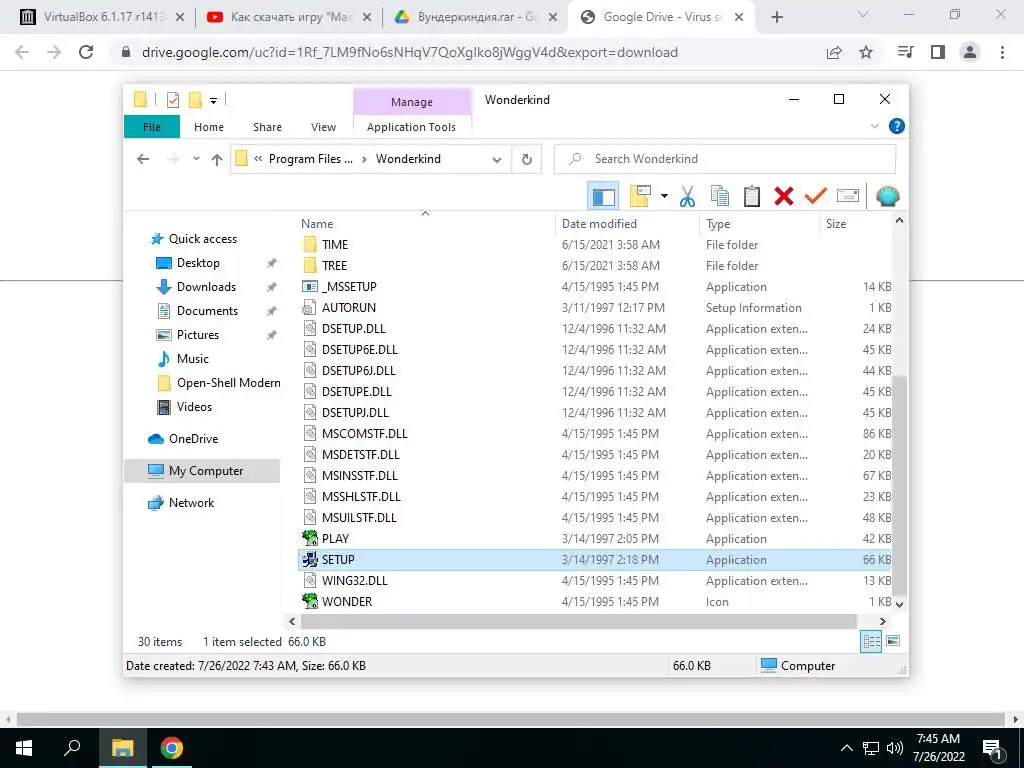1024x768 pixels.
Task: Bookmark this page with star icon
Action: 866,52
